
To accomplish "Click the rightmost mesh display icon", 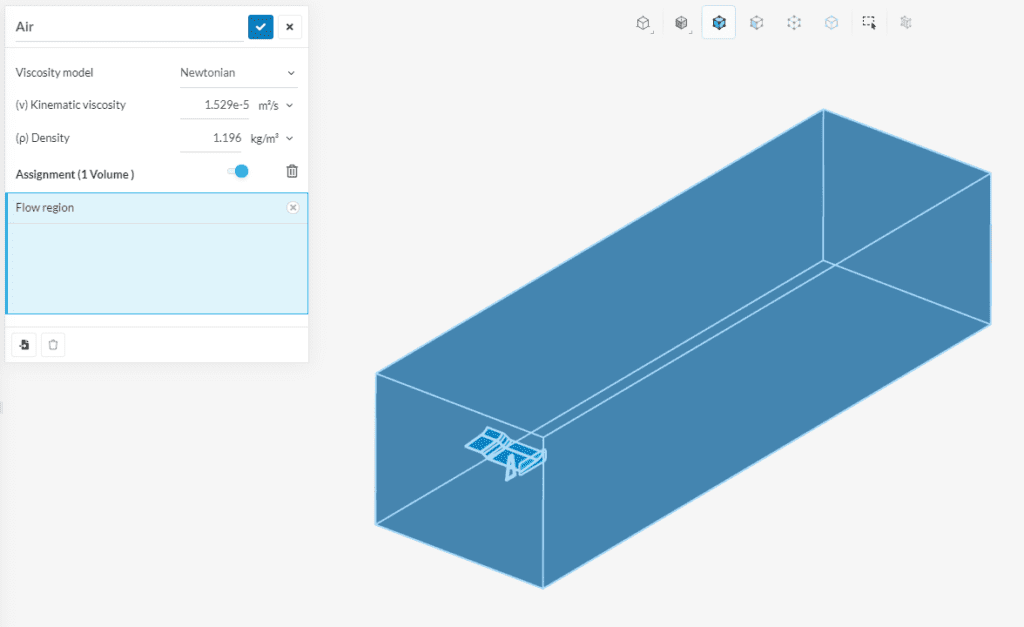I will point(906,22).
